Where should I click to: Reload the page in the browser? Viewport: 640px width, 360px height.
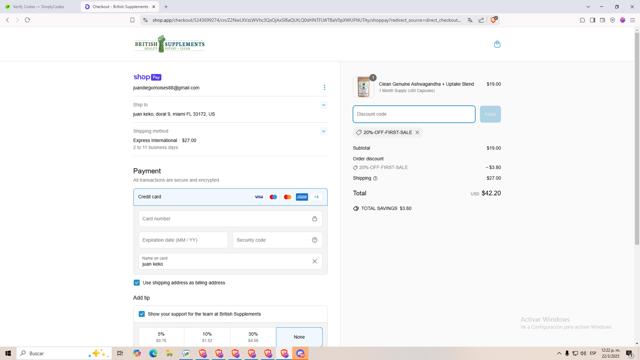[27, 20]
